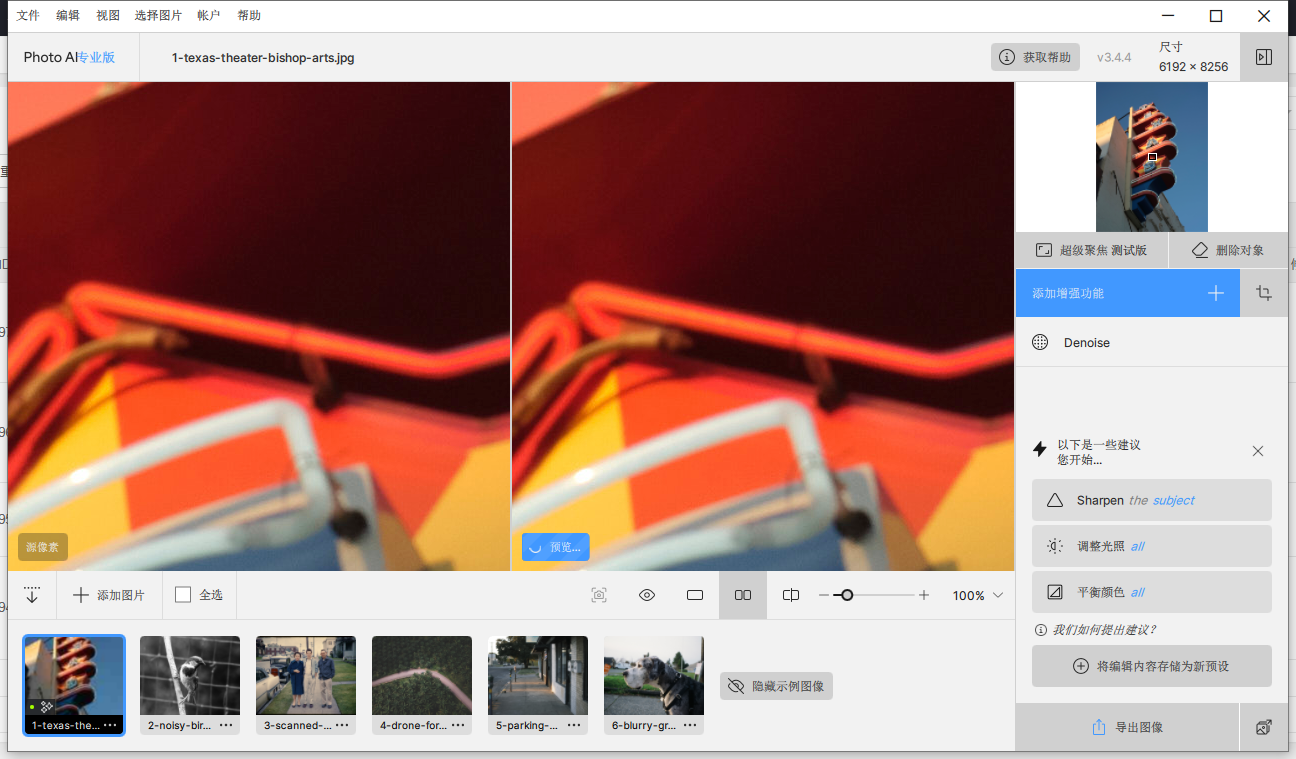The image size is (1296, 759).
Task: Toggle the eye preview icon
Action: click(647, 595)
